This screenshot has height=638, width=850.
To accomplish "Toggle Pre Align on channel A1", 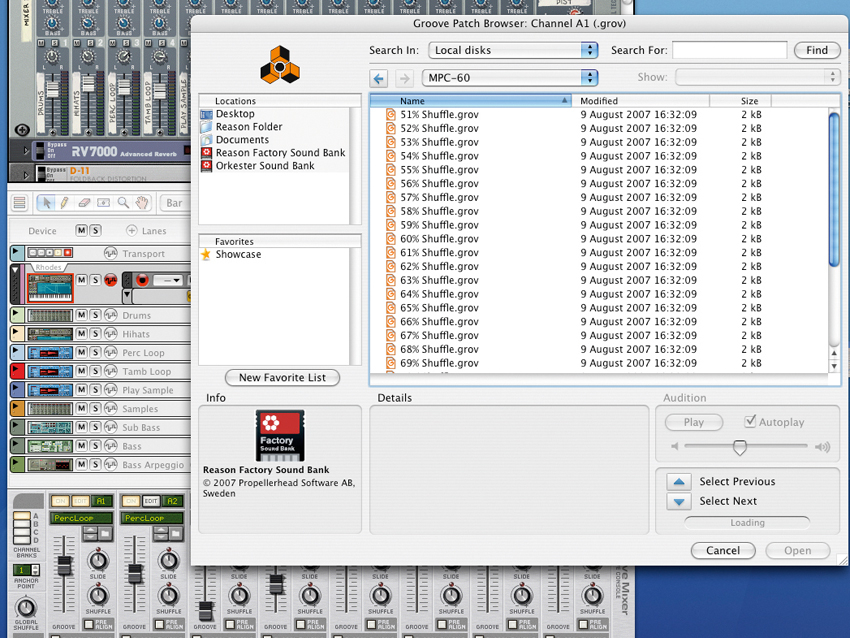I will (88, 624).
